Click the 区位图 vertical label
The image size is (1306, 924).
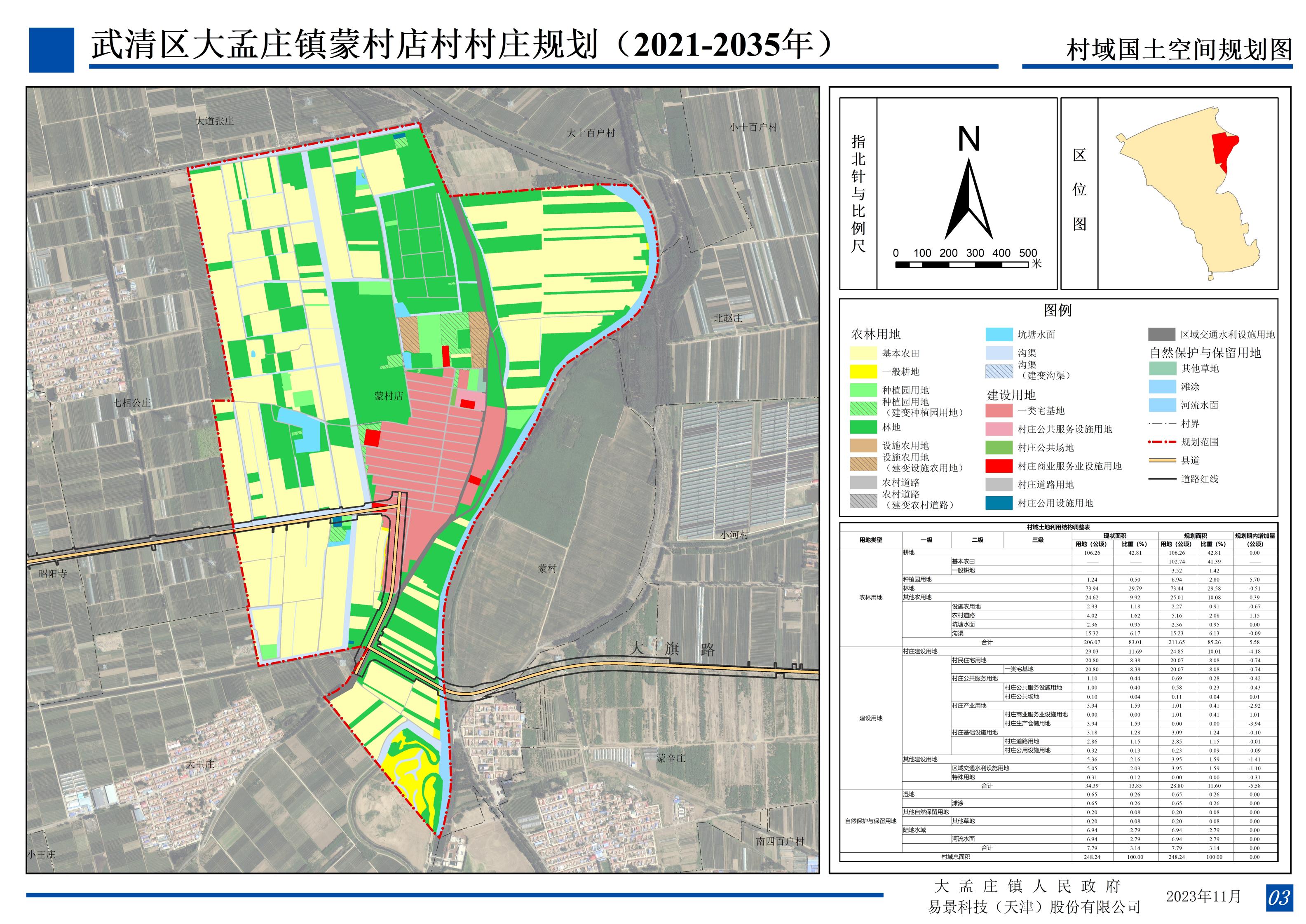click(x=1079, y=190)
